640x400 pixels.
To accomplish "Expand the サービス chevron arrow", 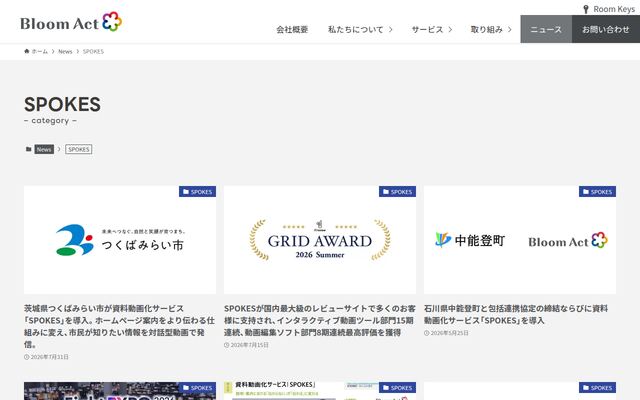I will (450, 29).
